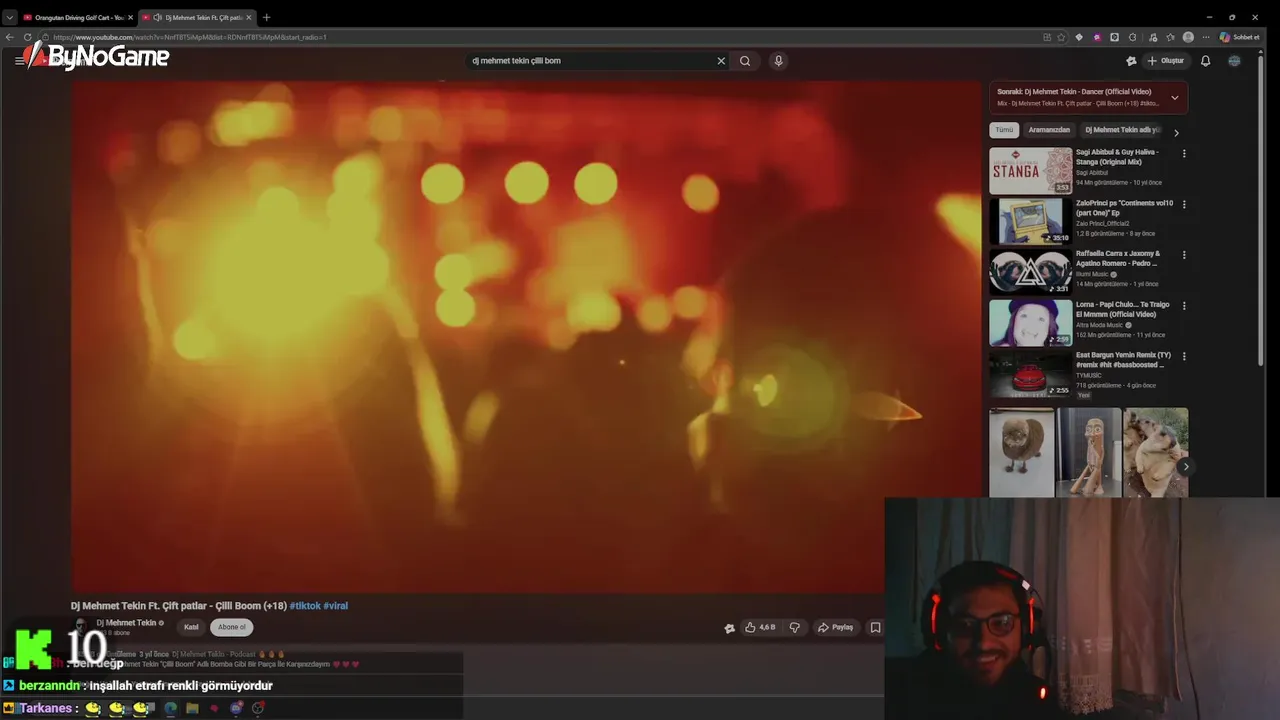
Task: Select the Aramanızdan filter chip
Action: [1049, 130]
